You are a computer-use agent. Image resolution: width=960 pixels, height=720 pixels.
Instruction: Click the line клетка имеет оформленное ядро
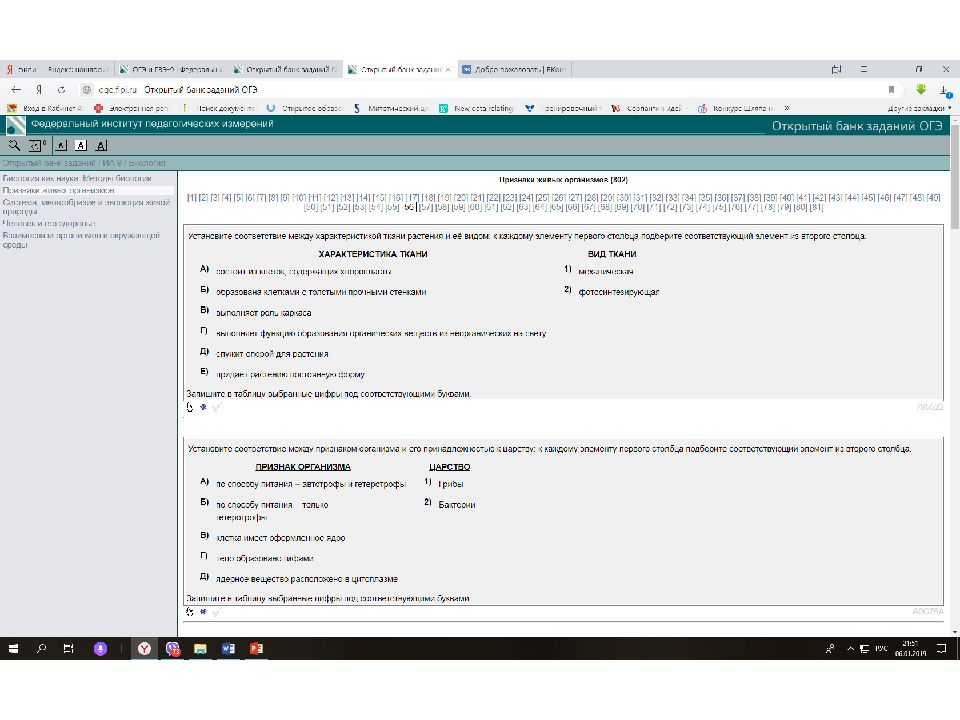(280, 538)
